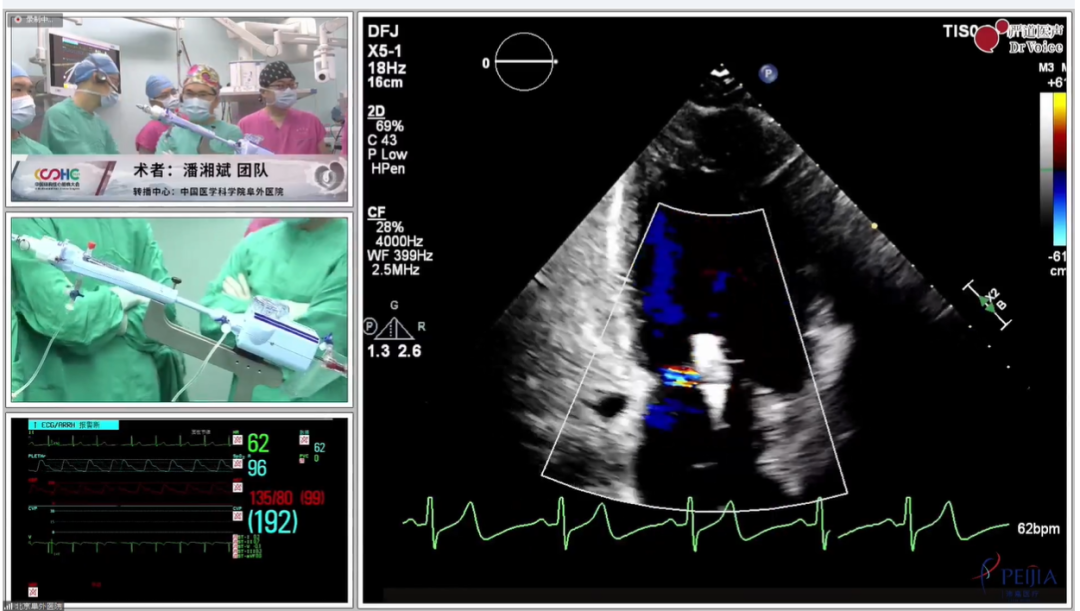
Task: Click the transducer angle circle indicator
Action: [x=524, y=62]
